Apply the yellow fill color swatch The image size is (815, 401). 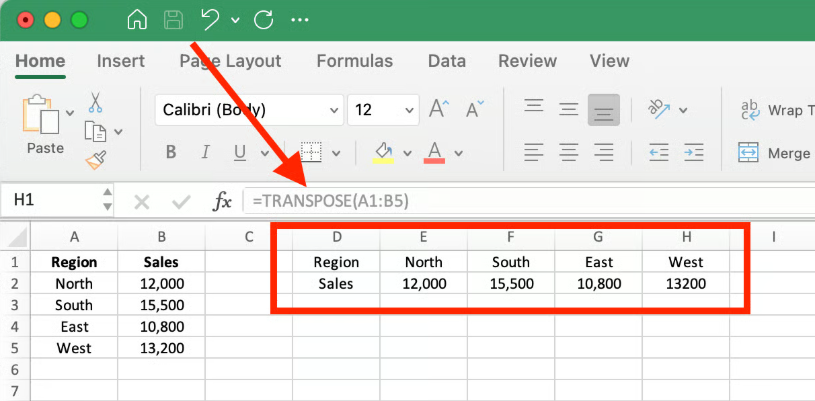383,152
